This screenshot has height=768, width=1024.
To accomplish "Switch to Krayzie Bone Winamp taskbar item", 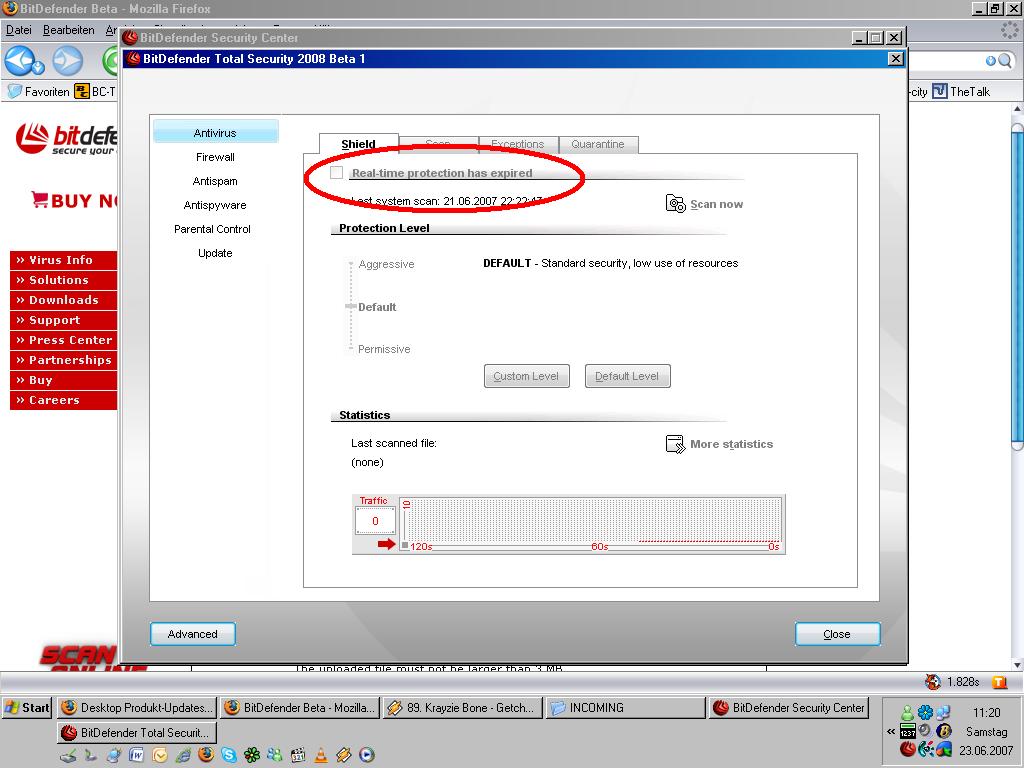I will [462, 707].
